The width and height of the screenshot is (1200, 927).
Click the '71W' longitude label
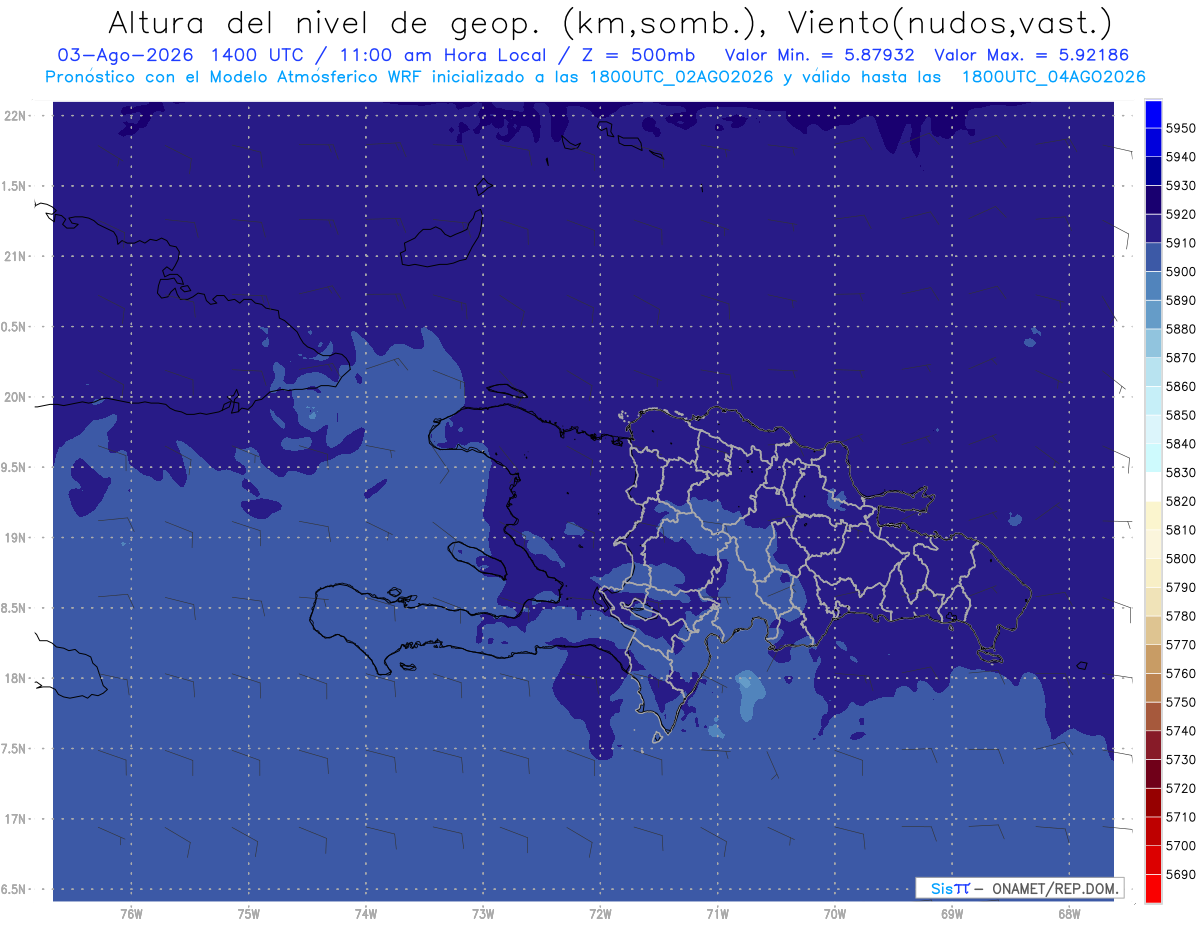pos(717,914)
